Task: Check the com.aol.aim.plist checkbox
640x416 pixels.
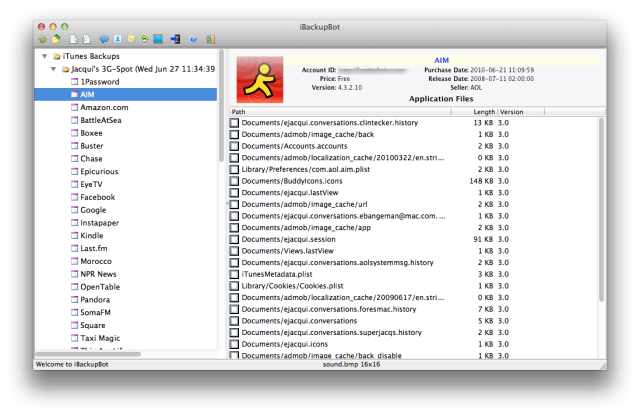Action: coord(234,169)
